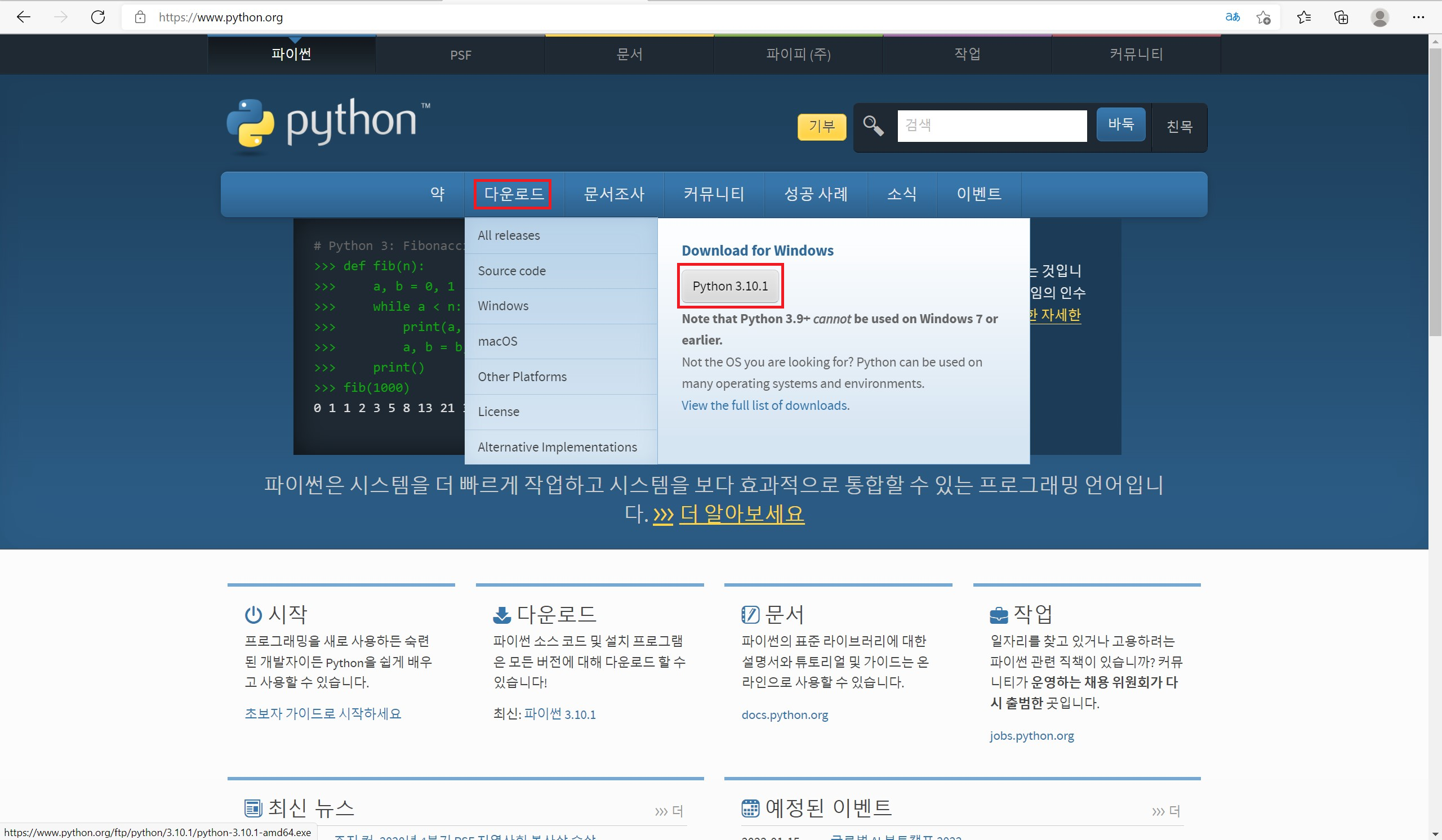Open the Collections icon in browser toolbar
1442x840 pixels.
1341,17
